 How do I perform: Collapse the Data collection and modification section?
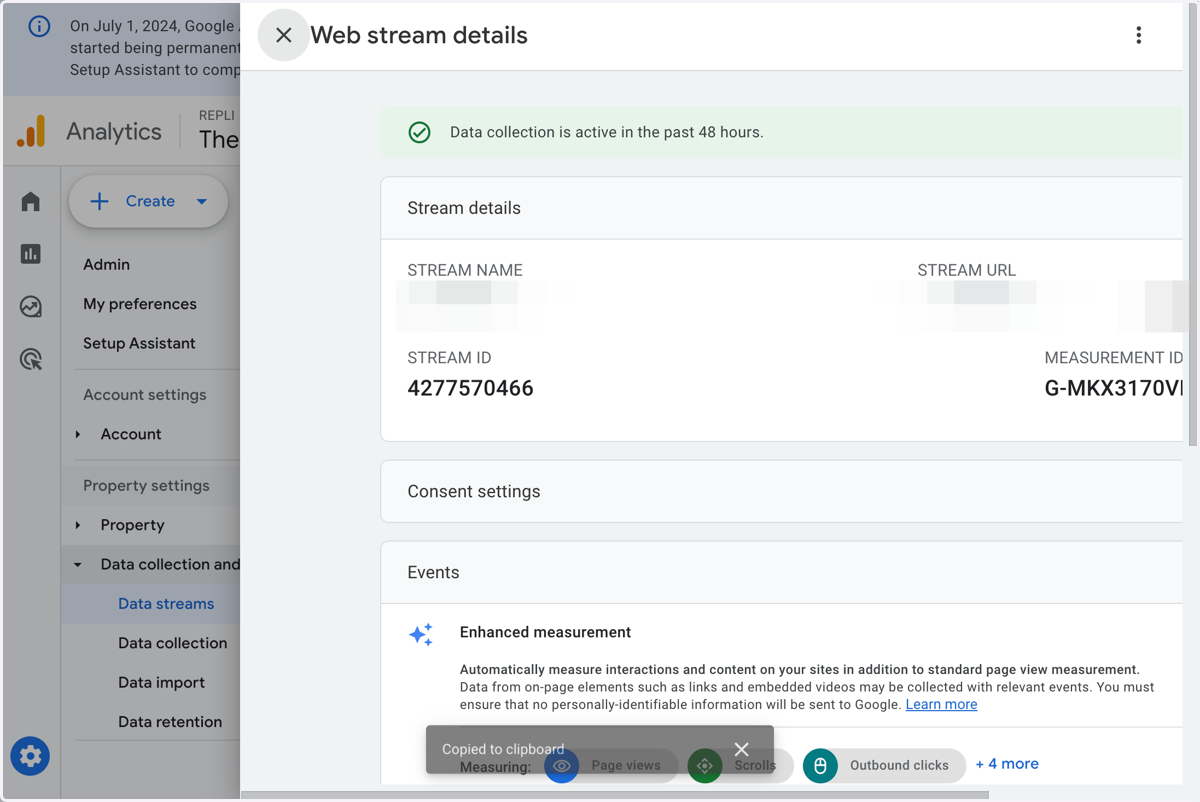coord(78,564)
